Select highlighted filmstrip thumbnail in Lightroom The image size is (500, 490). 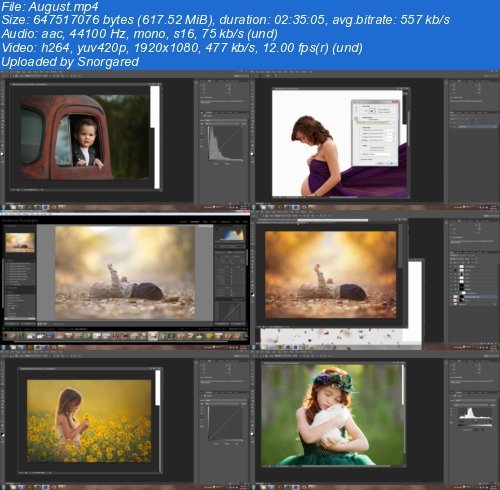click(153, 336)
